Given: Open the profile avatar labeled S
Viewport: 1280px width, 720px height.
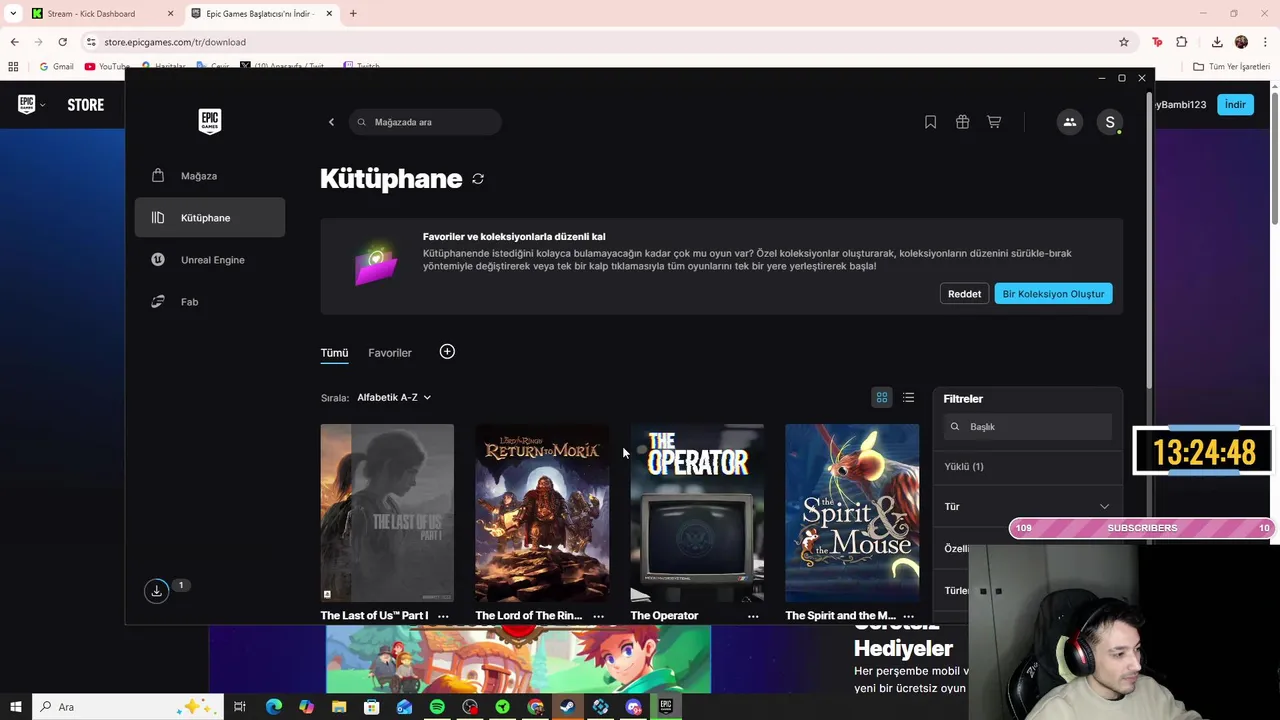Looking at the screenshot, I should [x=1109, y=122].
